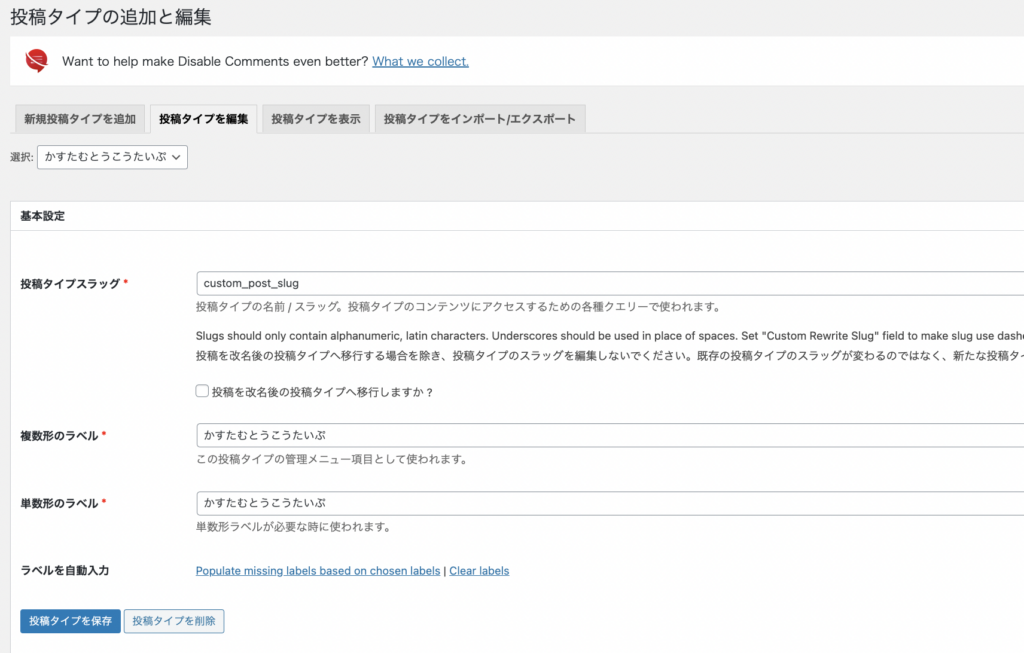Open the 投稿タイプをインポート/エクスポート tab
Viewport: 1024px width, 653px height.
point(479,119)
